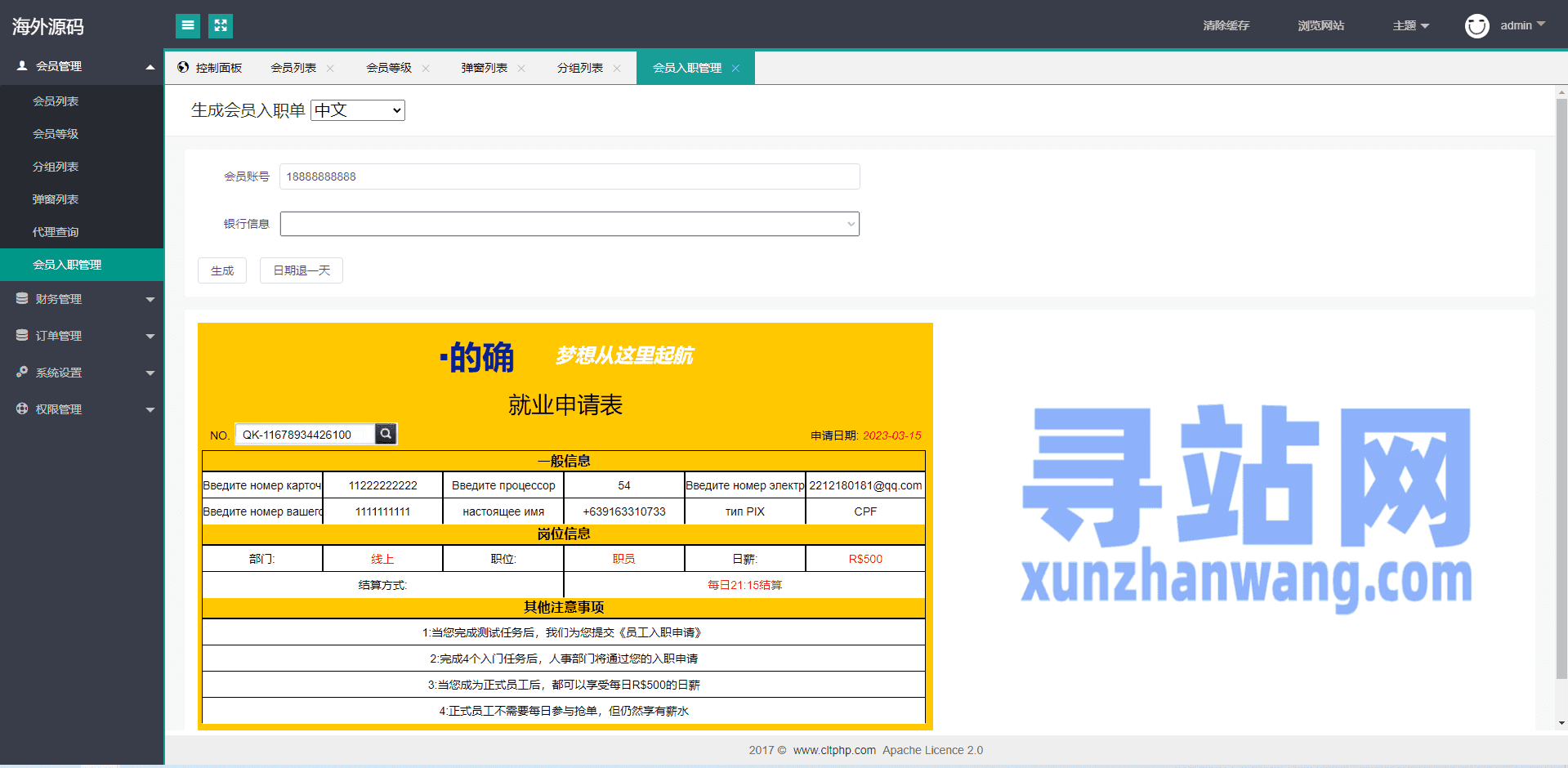
Task: Click the admin avatar icon
Action: (x=1476, y=26)
